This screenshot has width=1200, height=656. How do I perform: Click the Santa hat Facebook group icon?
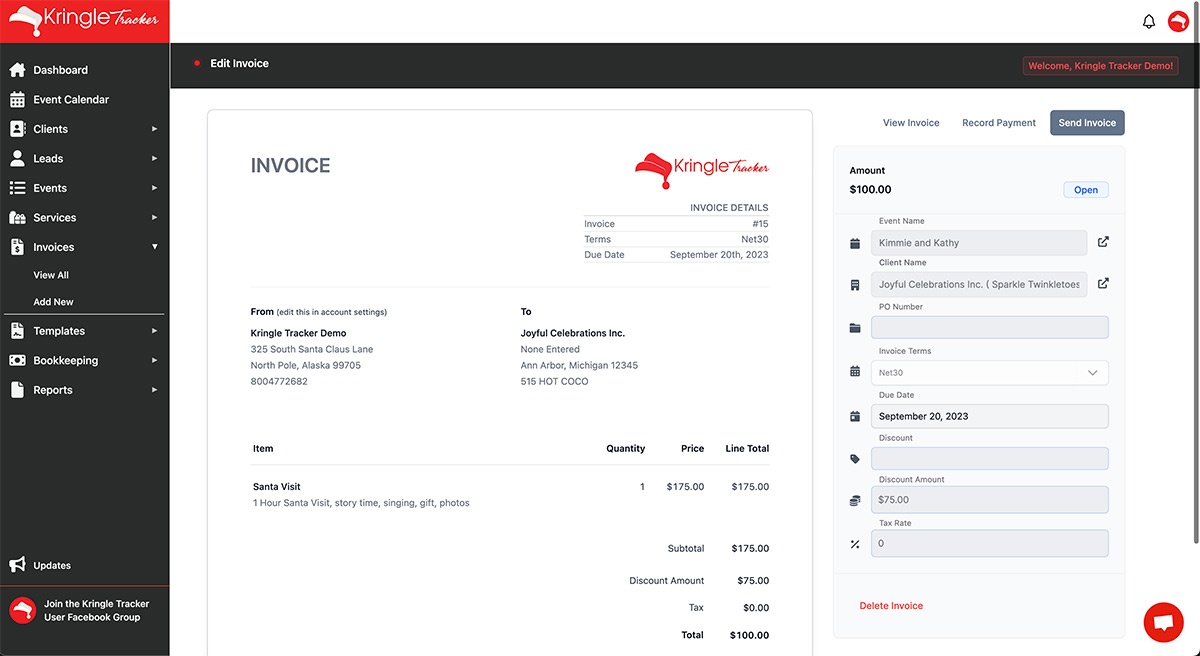point(22,610)
